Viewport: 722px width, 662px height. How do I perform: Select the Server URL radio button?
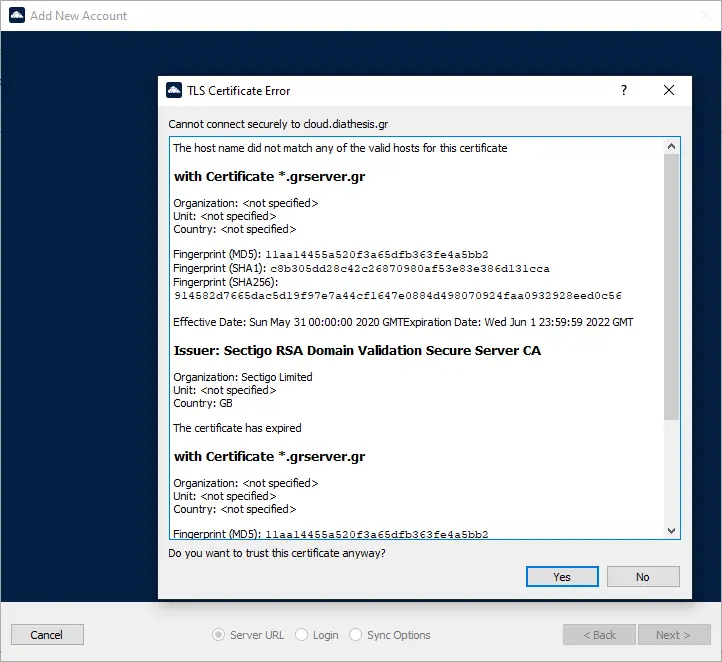point(219,635)
